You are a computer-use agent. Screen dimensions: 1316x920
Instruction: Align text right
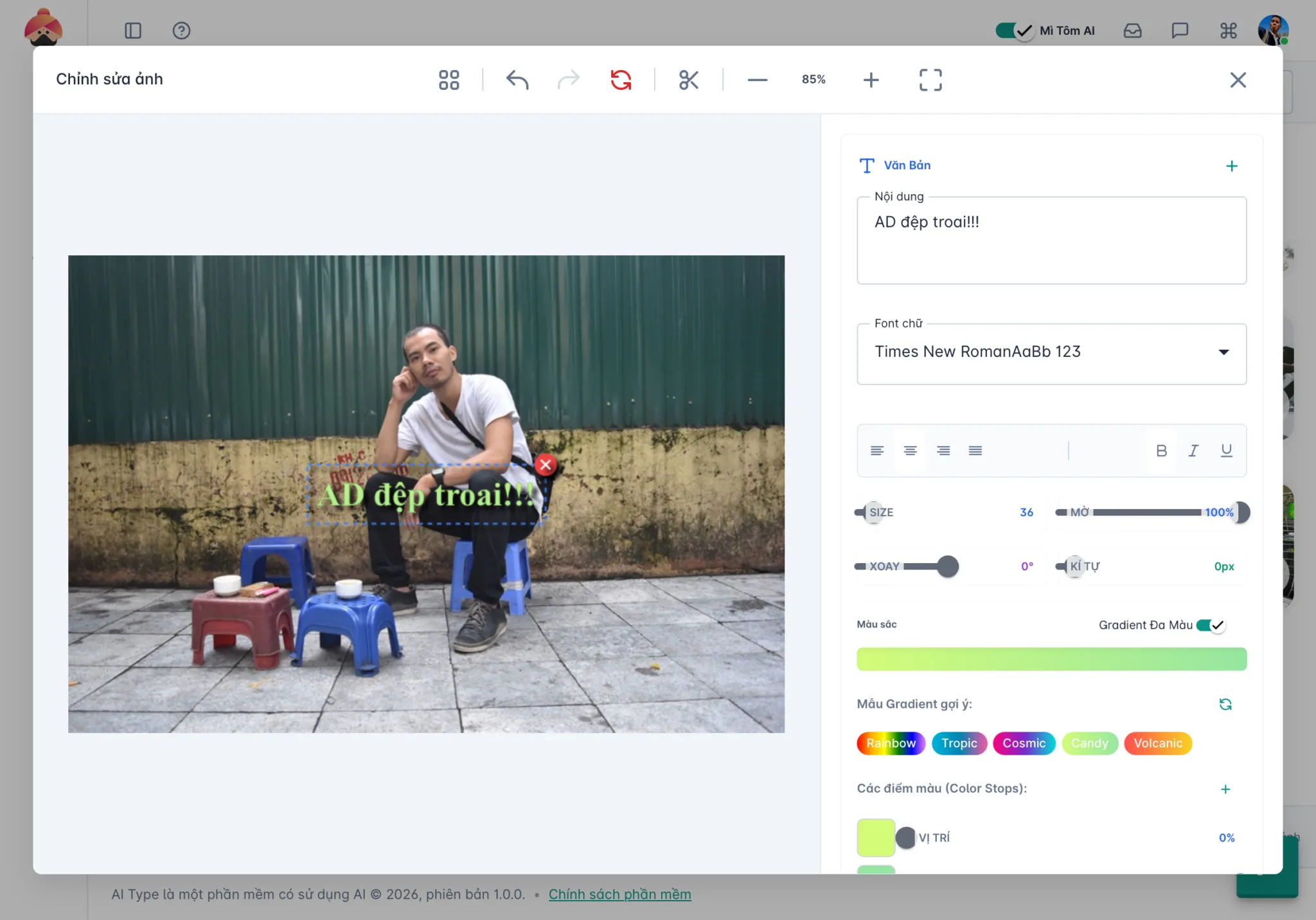943,451
